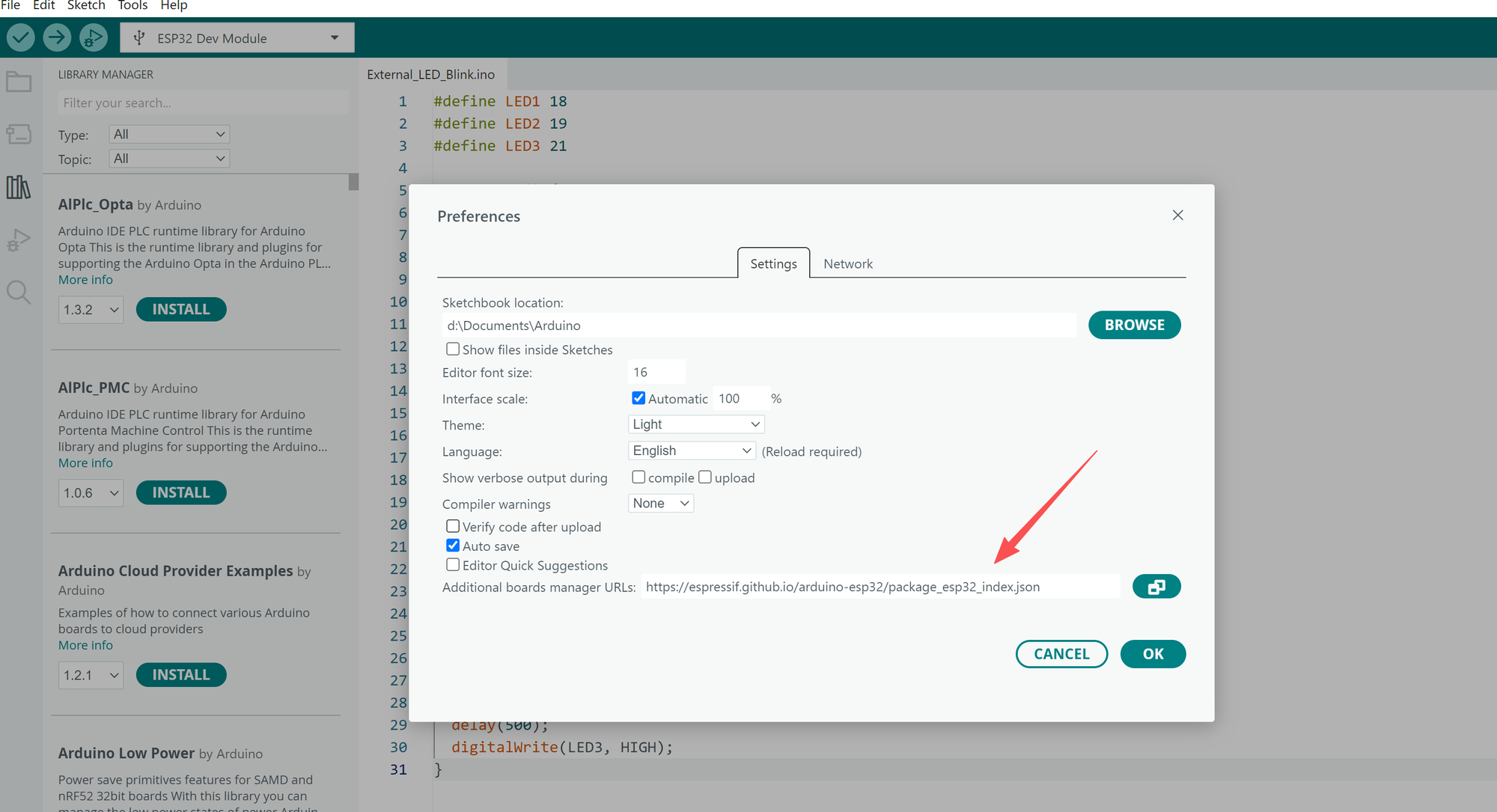Select the Library Manager books icon

pyautogui.click(x=19, y=187)
